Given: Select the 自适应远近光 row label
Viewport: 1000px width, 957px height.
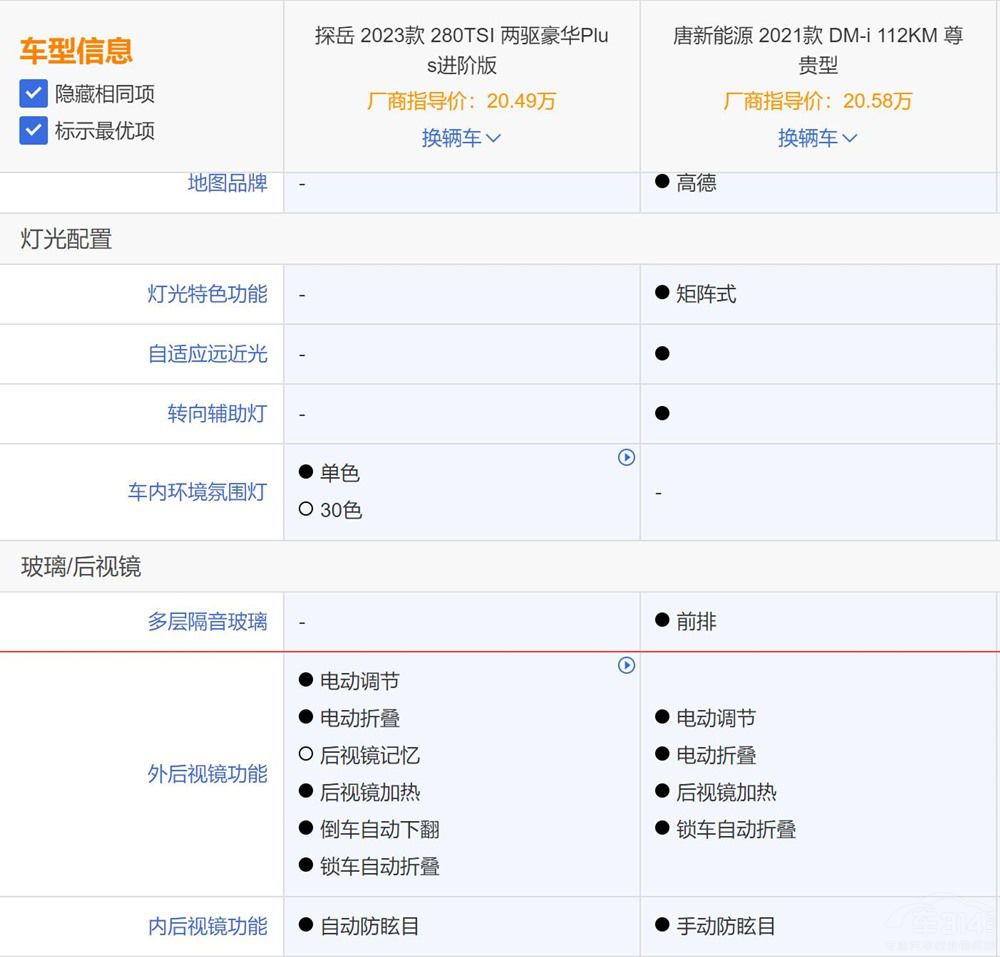Looking at the screenshot, I should 207,354.
